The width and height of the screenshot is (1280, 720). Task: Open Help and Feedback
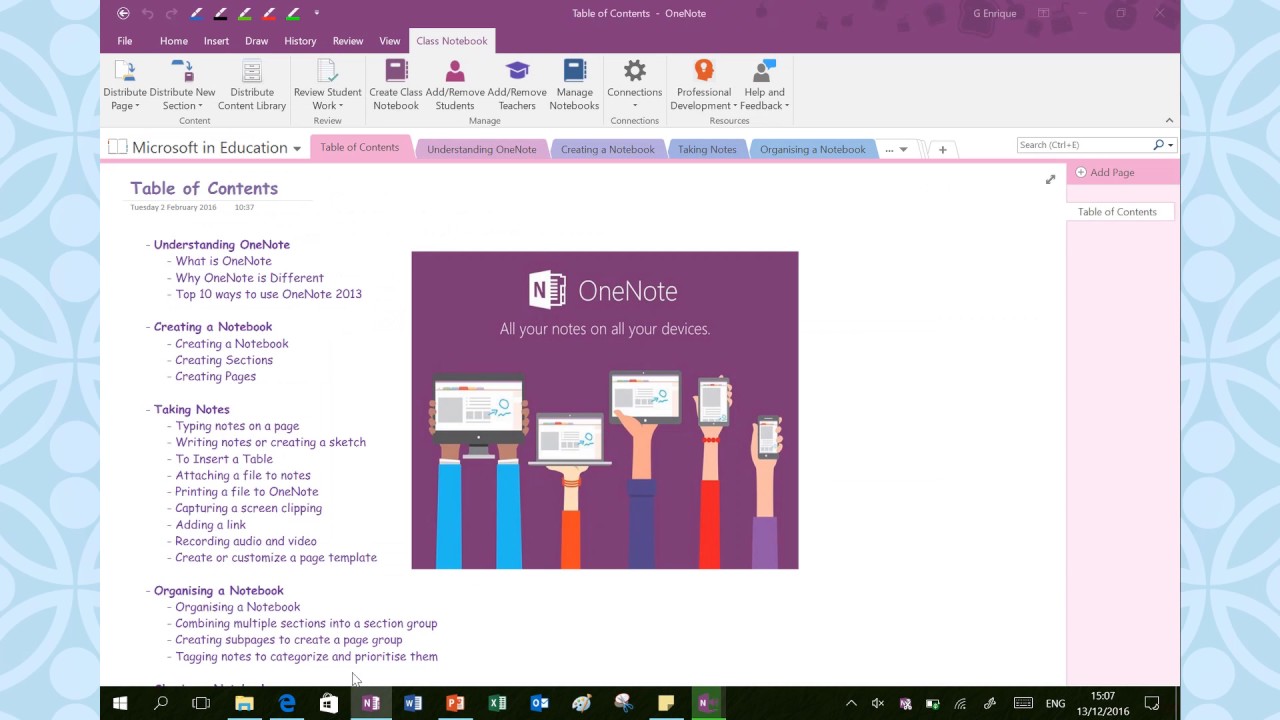point(764,85)
